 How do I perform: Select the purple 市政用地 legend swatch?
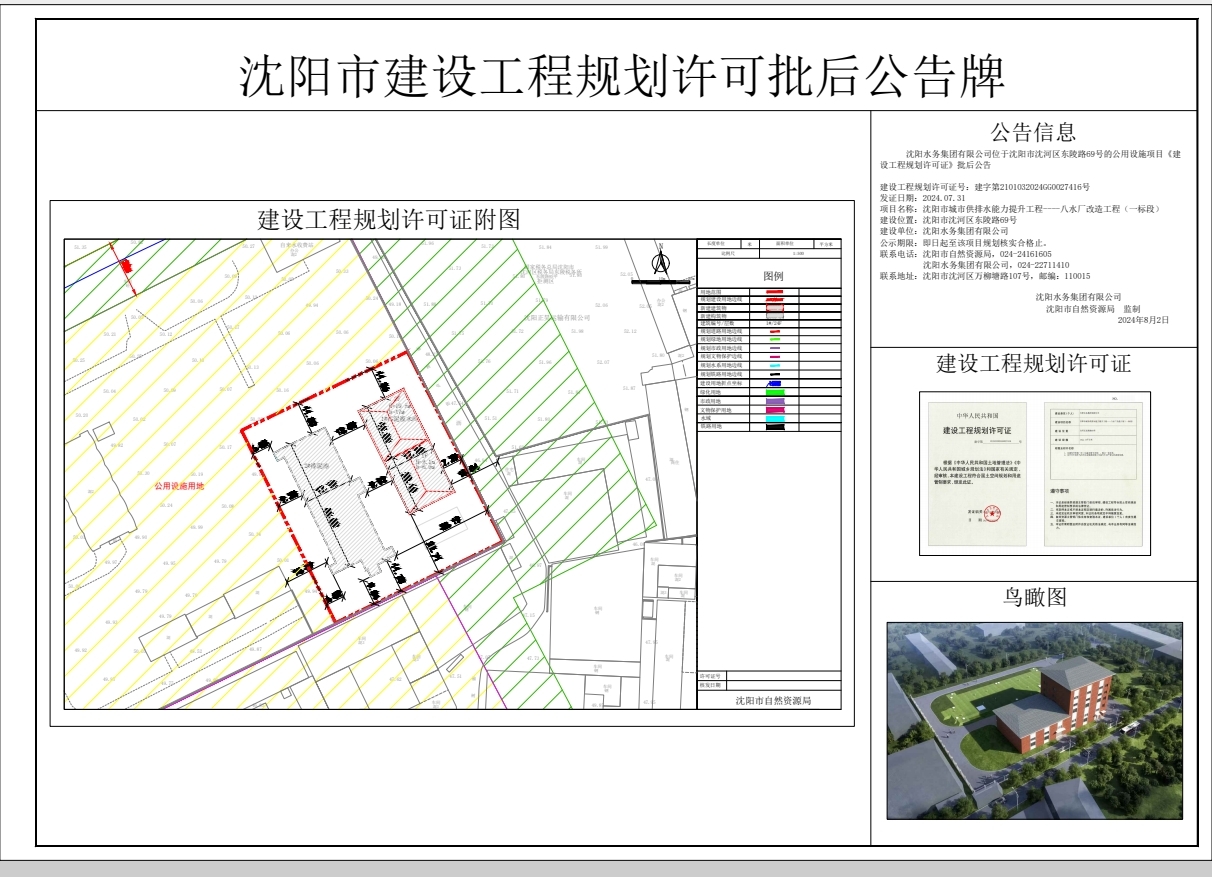click(775, 401)
